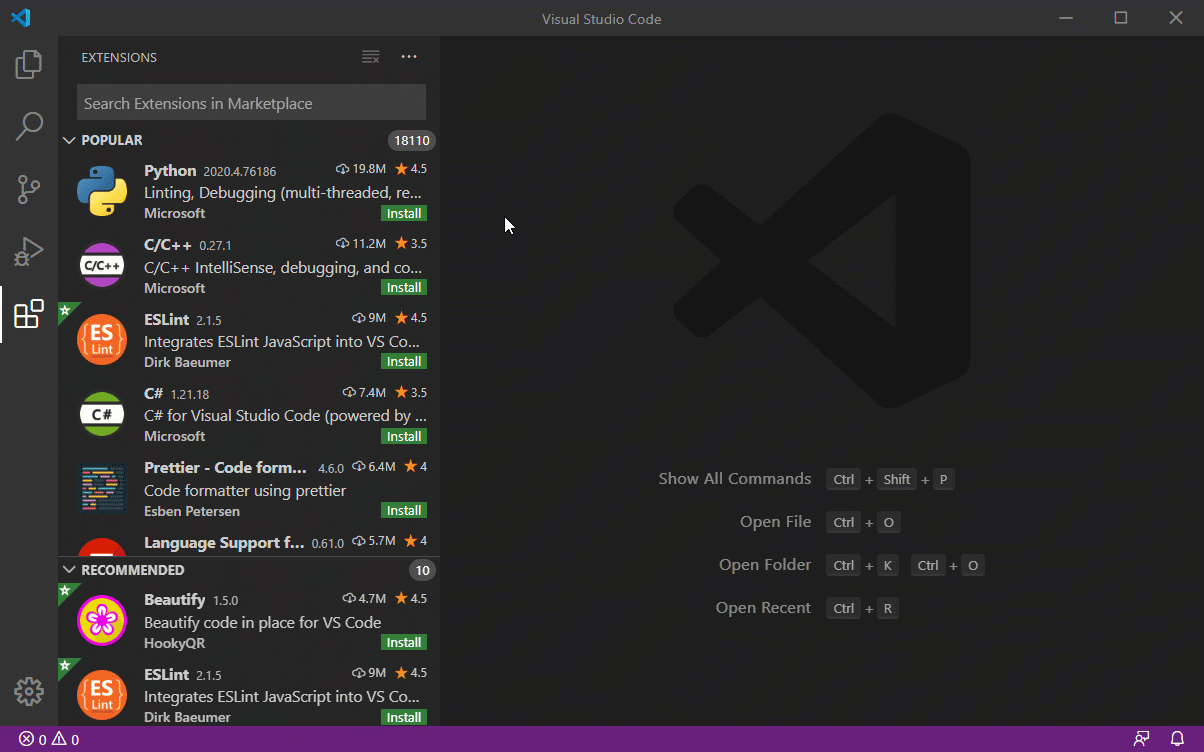Install the Python extension
Screen dimensions: 1204x752
click(x=403, y=213)
